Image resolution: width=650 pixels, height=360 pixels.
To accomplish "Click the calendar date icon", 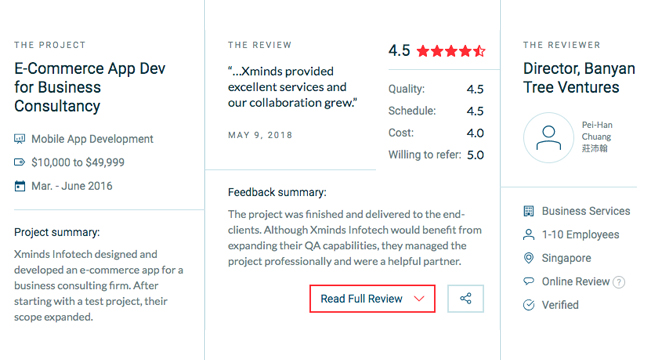I will pyautogui.click(x=19, y=186).
